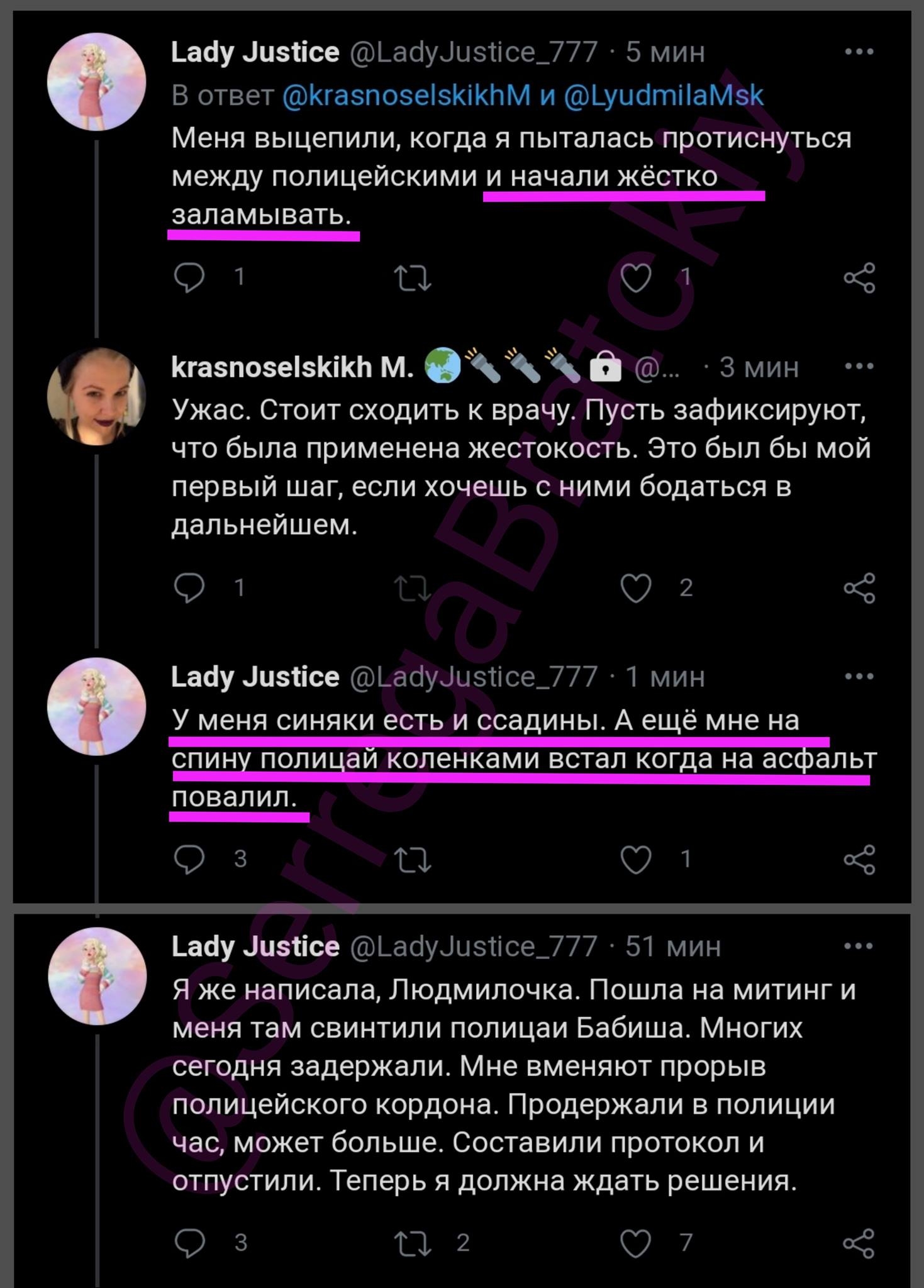Reply to the first Lady Justice tweet

(x=189, y=277)
